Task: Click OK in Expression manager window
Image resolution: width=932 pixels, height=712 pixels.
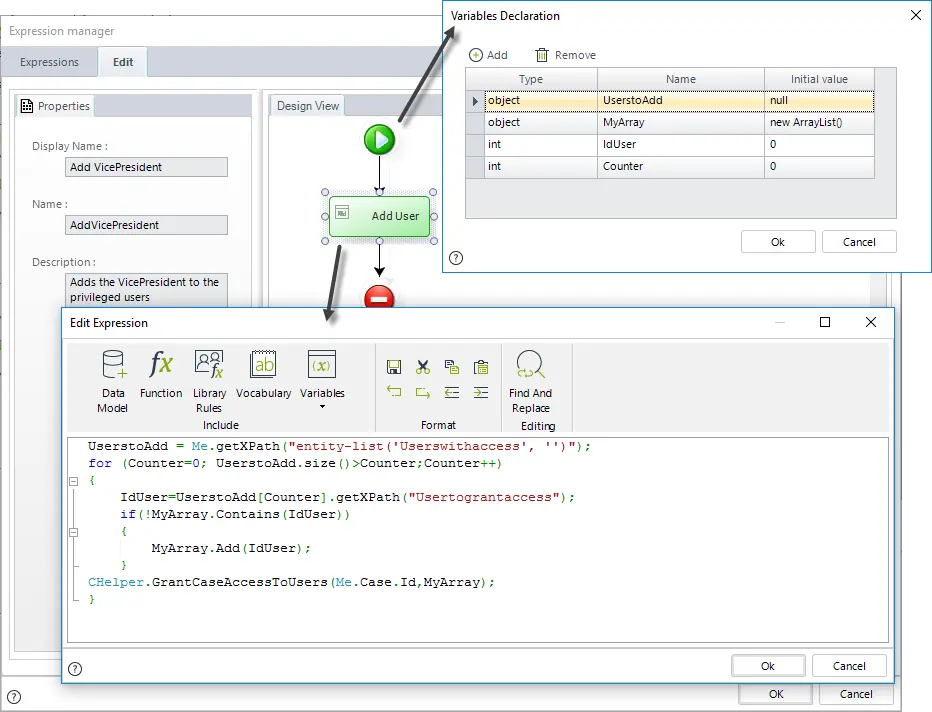Action: (776, 694)
